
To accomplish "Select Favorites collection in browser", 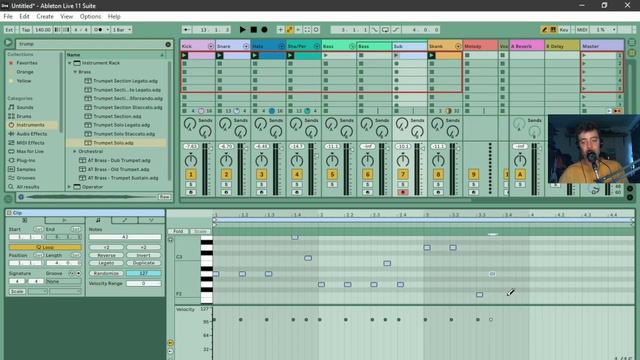I will 27,63.
